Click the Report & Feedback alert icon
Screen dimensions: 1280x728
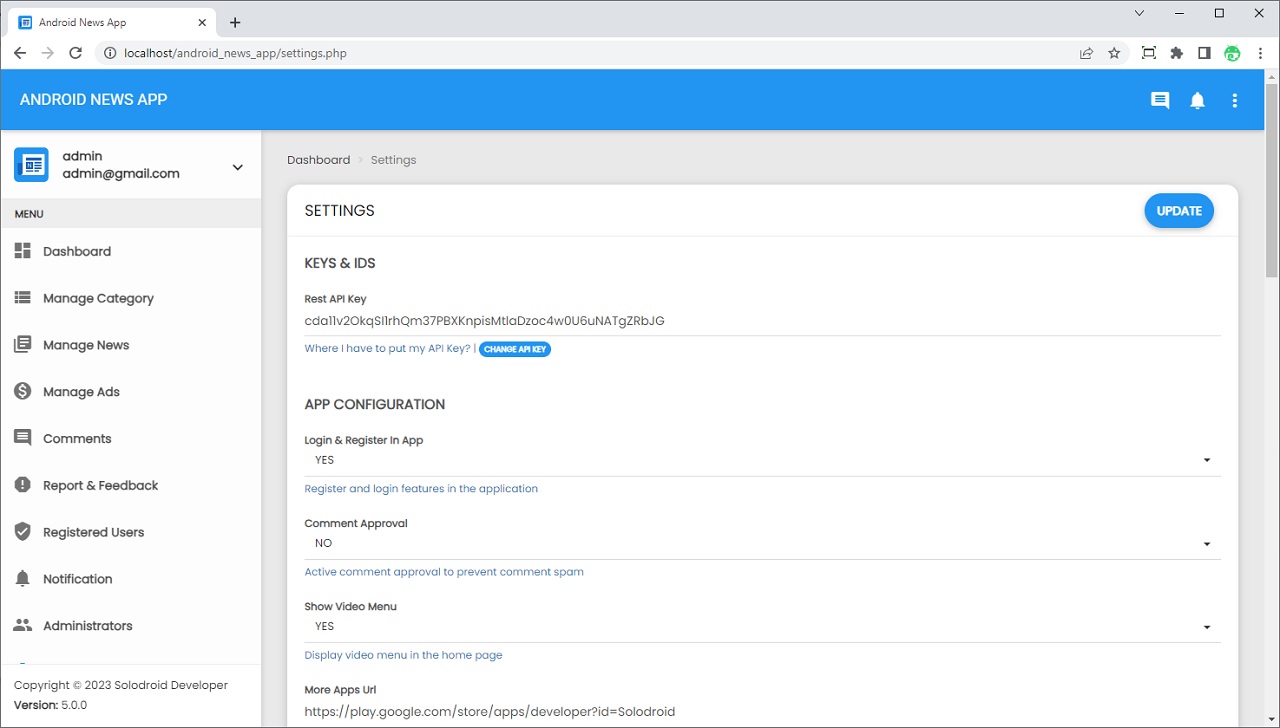[x=22, y=485]
